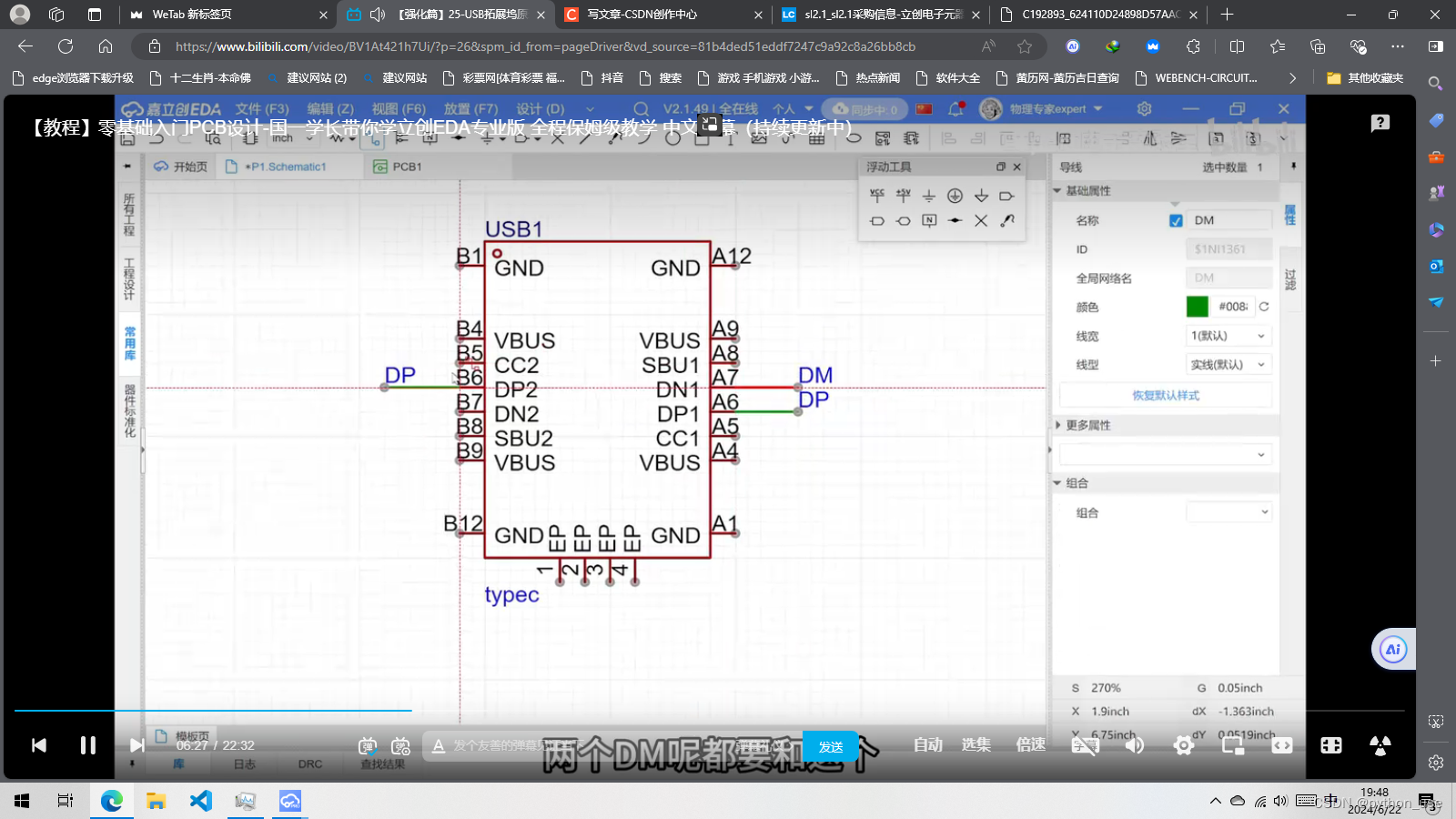The height and width of the screenshot is (819, 1456).
Task: Select the bidirectional net port tool
Action: pyautogui.click(x=903, y=220)
